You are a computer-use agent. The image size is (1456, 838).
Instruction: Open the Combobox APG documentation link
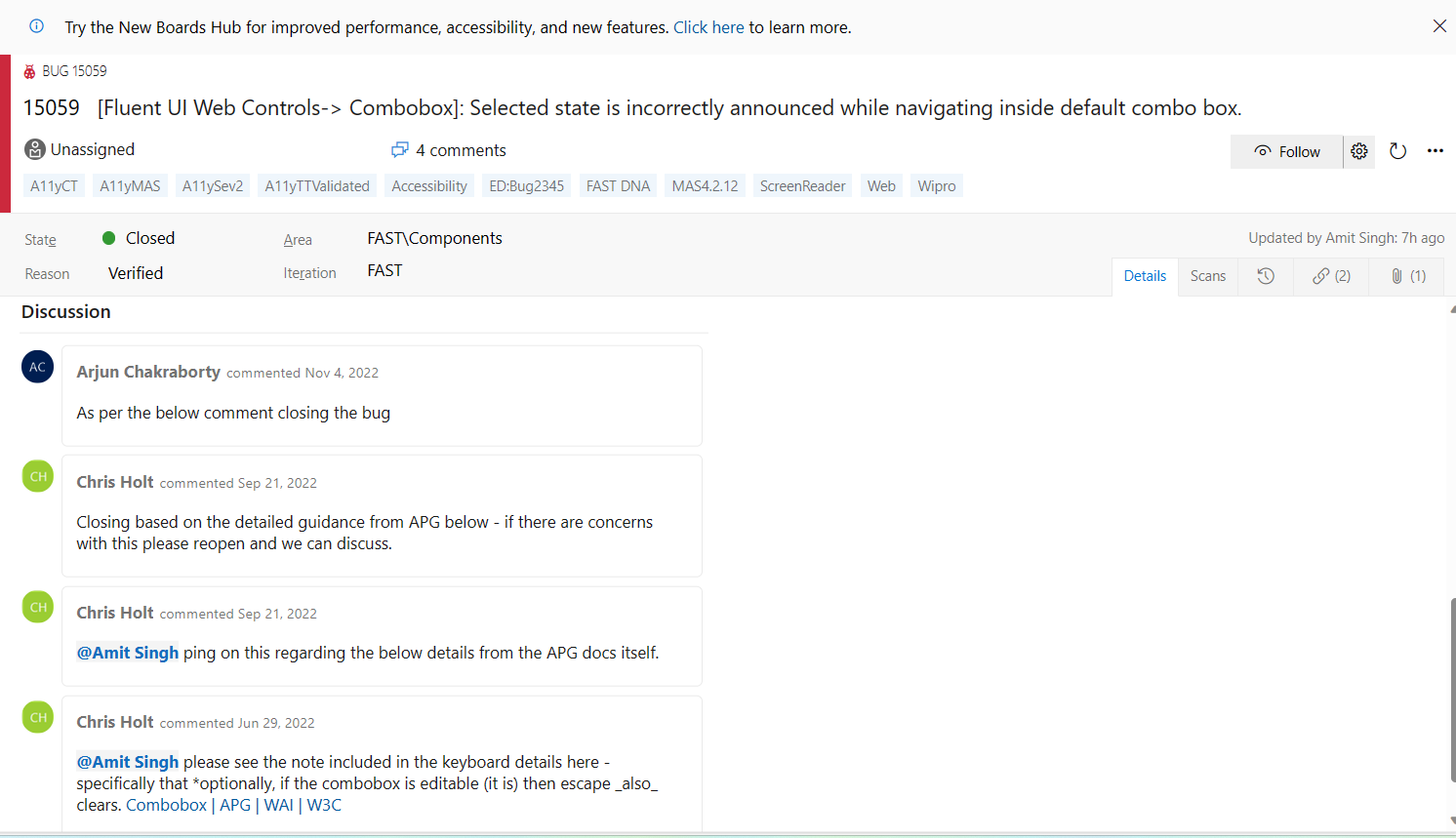click(x=166, y=805)
